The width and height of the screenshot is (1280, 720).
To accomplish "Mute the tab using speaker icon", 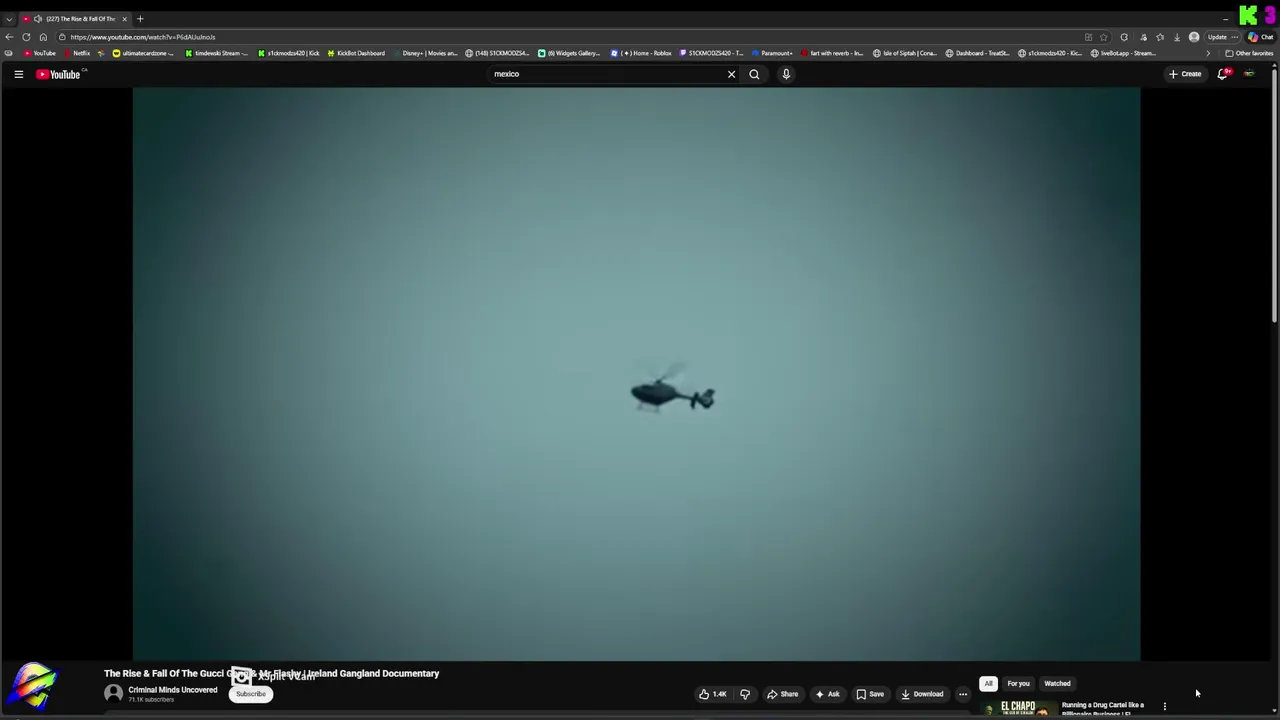I will [x=38, y=19].
